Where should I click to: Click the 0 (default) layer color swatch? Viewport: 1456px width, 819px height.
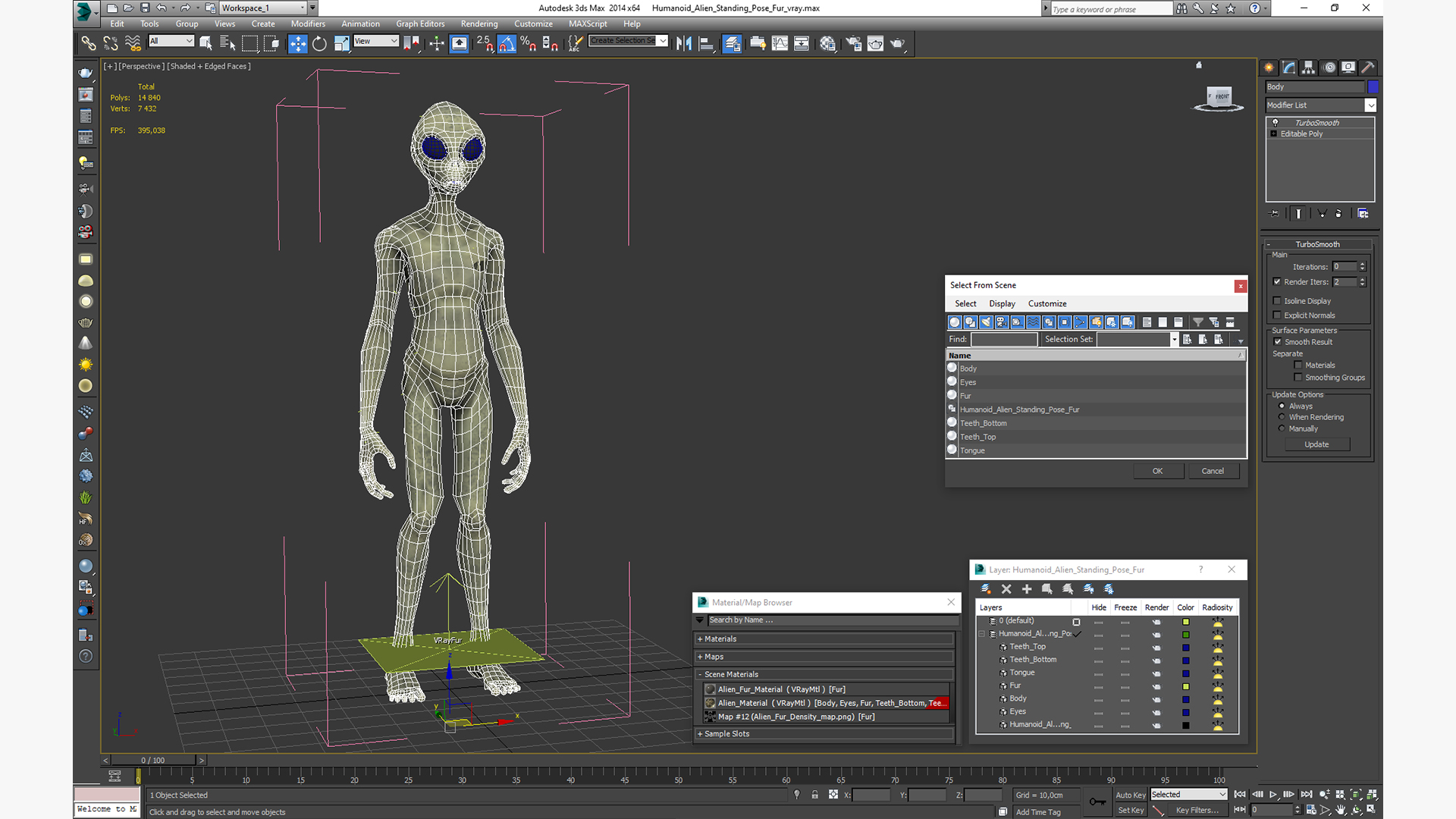[x=1186, y=622]
